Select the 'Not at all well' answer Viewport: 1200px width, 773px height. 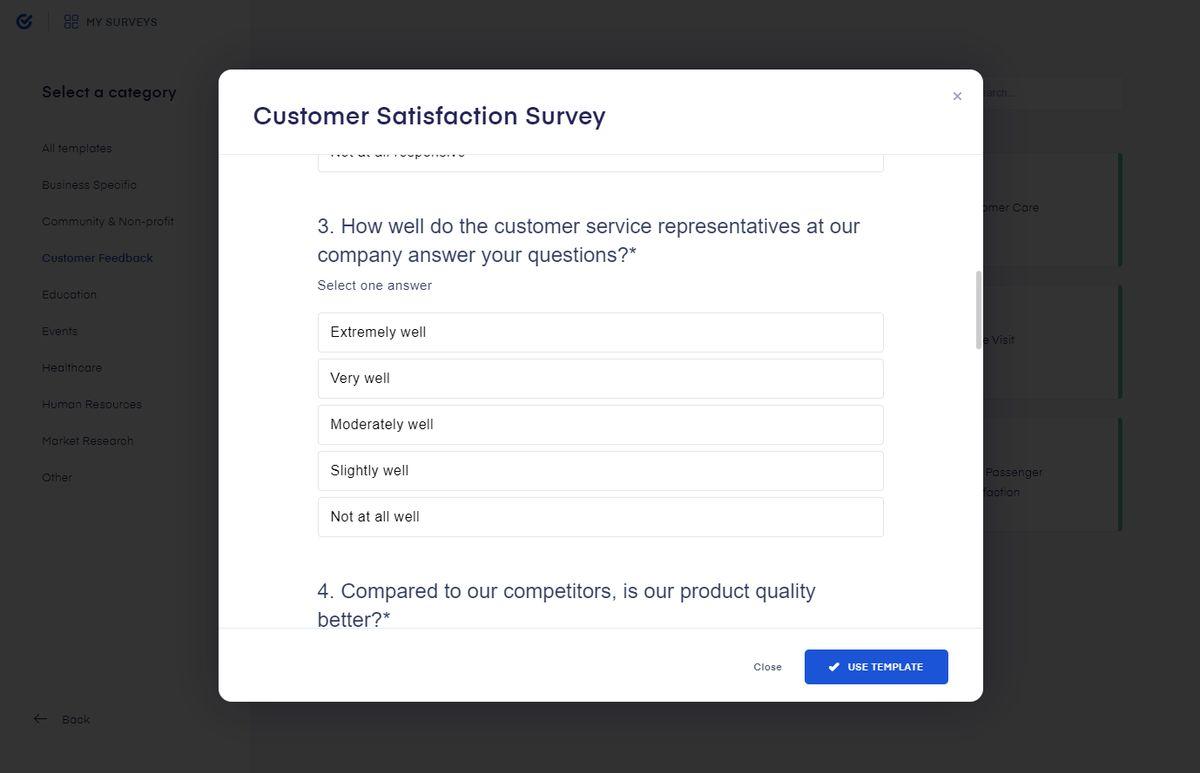[x=600, y=516]
